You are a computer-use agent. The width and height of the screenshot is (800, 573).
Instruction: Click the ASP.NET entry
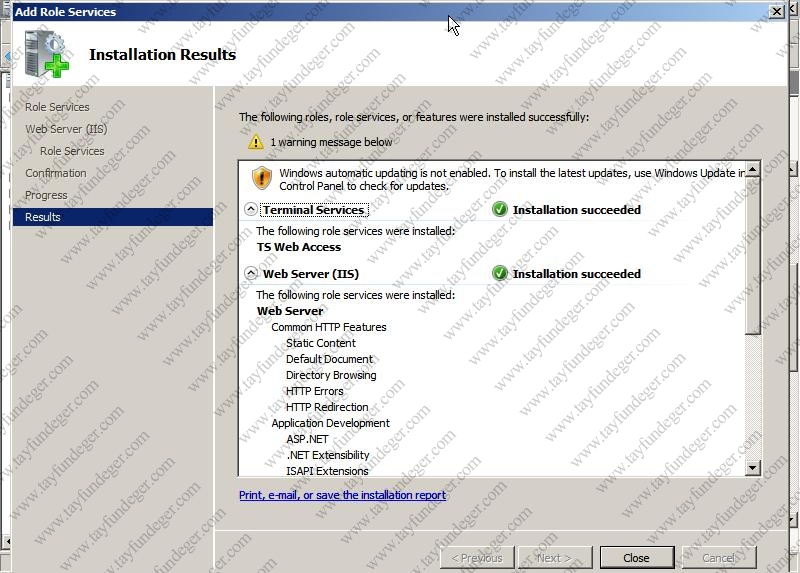pyautogui.click(x=307, y=439)
